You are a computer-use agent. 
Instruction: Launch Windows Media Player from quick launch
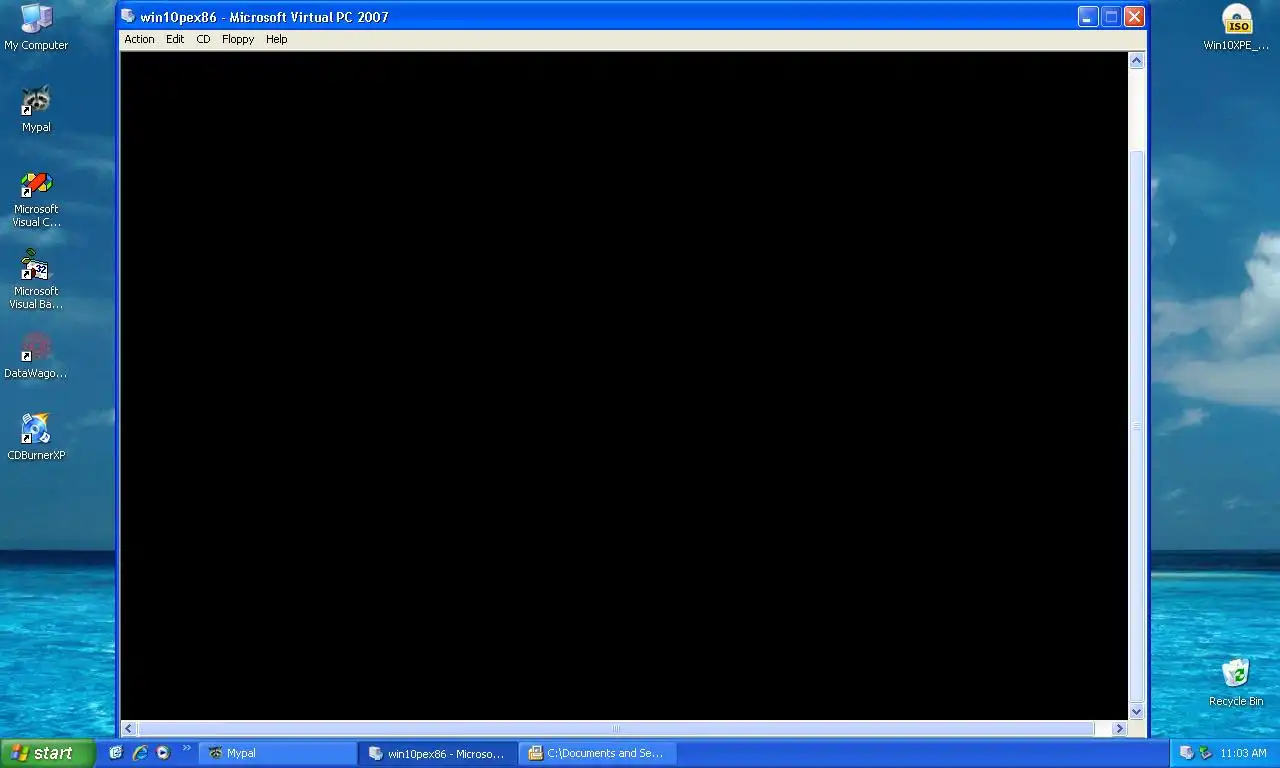coord(163,753)
